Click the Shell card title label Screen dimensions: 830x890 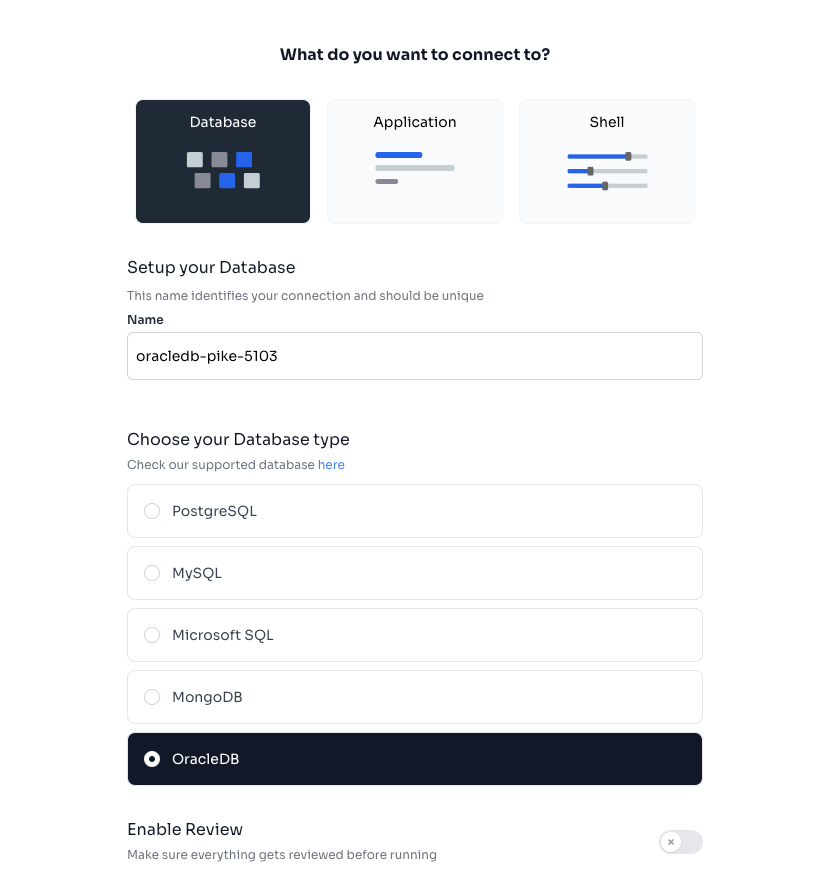point(607,122)
